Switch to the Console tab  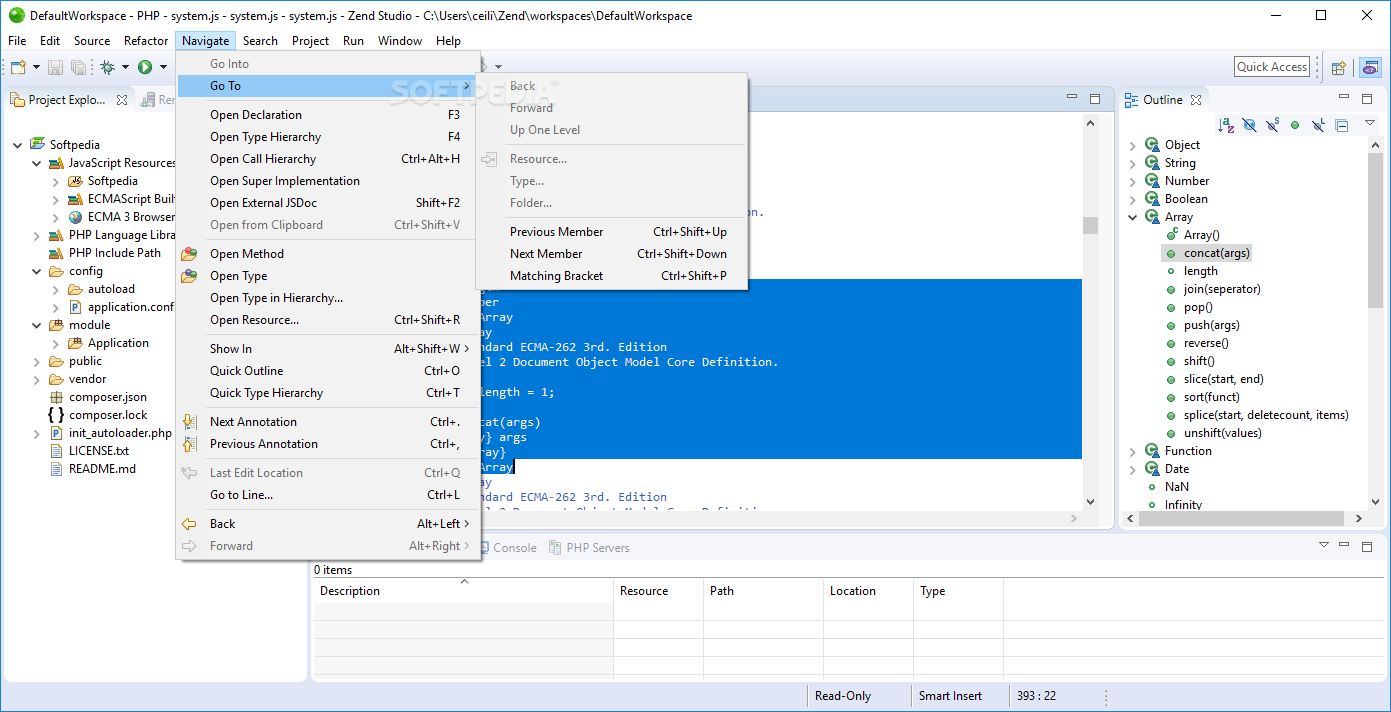tap(507, 547)
